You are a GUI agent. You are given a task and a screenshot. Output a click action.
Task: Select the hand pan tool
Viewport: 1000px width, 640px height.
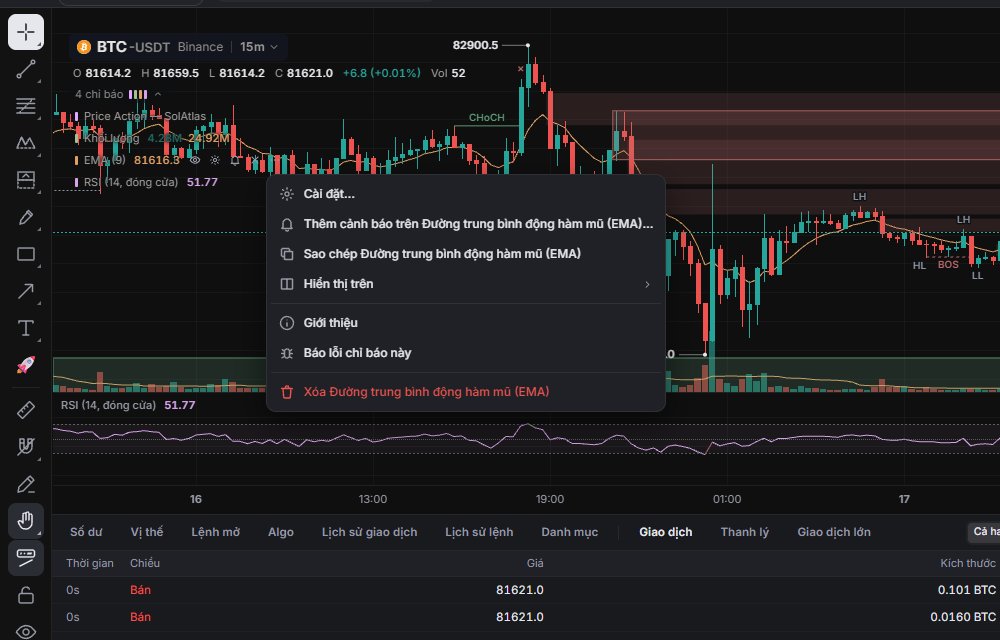[x=26, y=521]
